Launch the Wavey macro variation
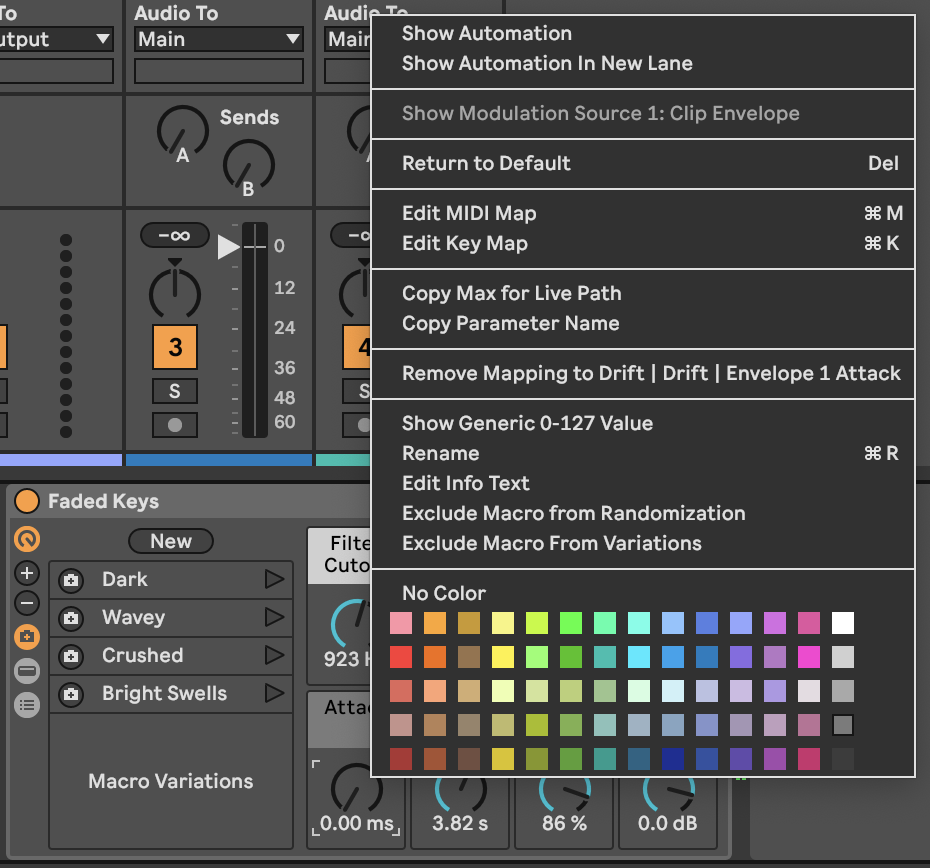 pos(274,617)
